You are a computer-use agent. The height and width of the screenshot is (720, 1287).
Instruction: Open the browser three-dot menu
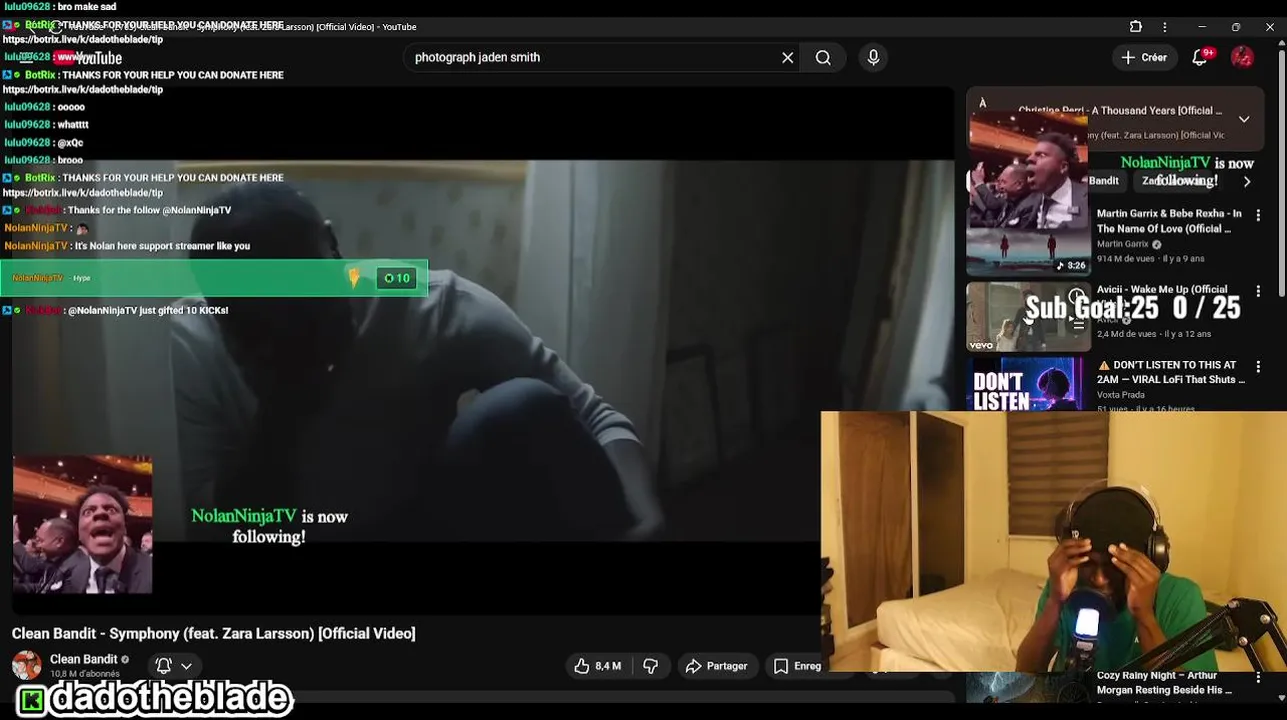1165,27
